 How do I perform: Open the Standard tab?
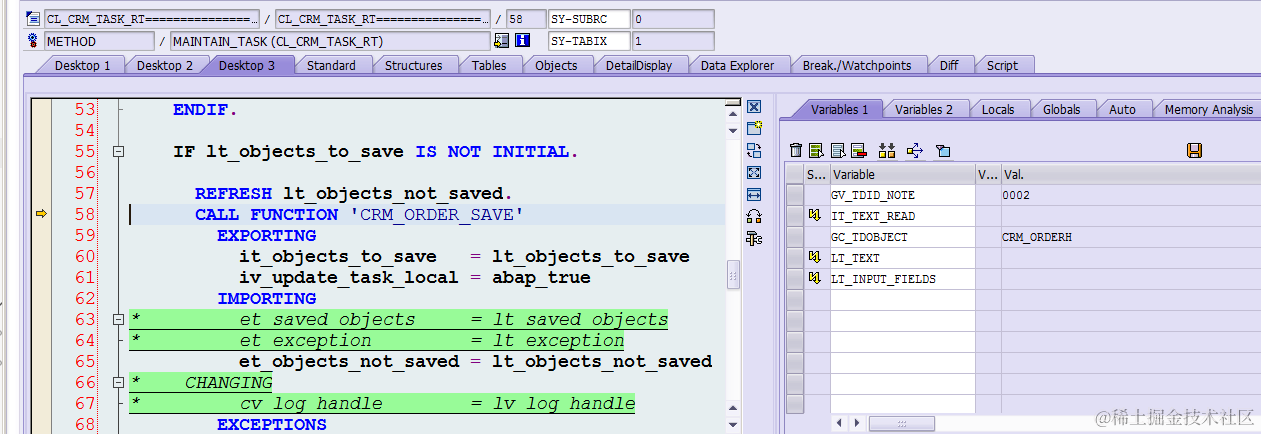[x=331, y=65]
